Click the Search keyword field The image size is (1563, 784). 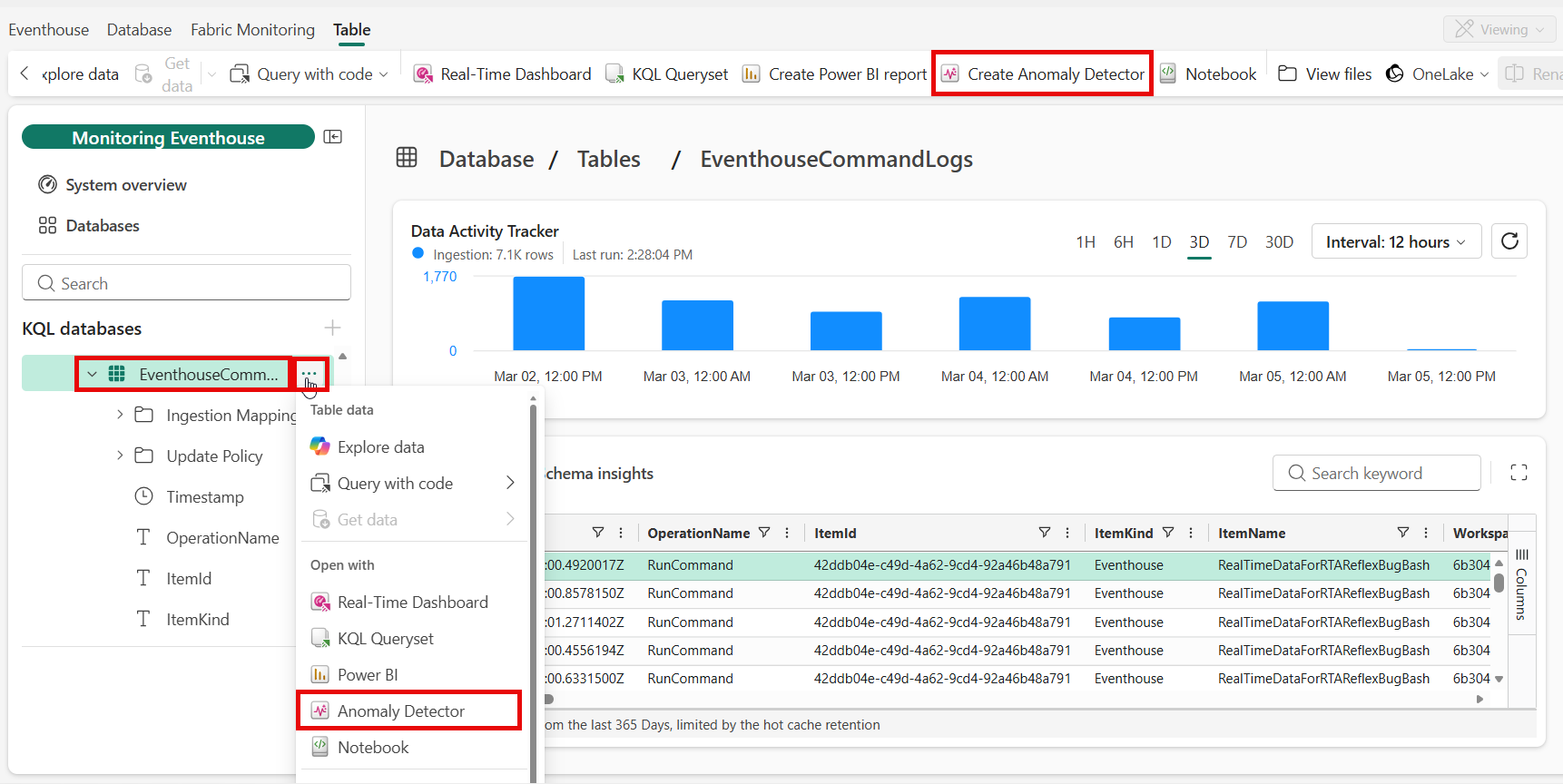point(1377,473)
